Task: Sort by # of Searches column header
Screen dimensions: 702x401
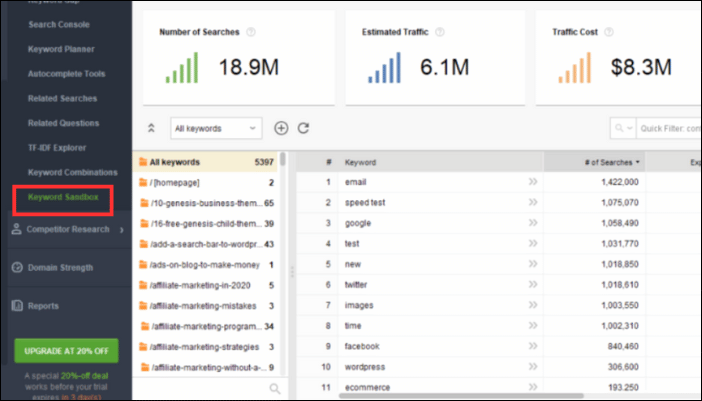Action: pyautogui.click(x=595, y=162)
